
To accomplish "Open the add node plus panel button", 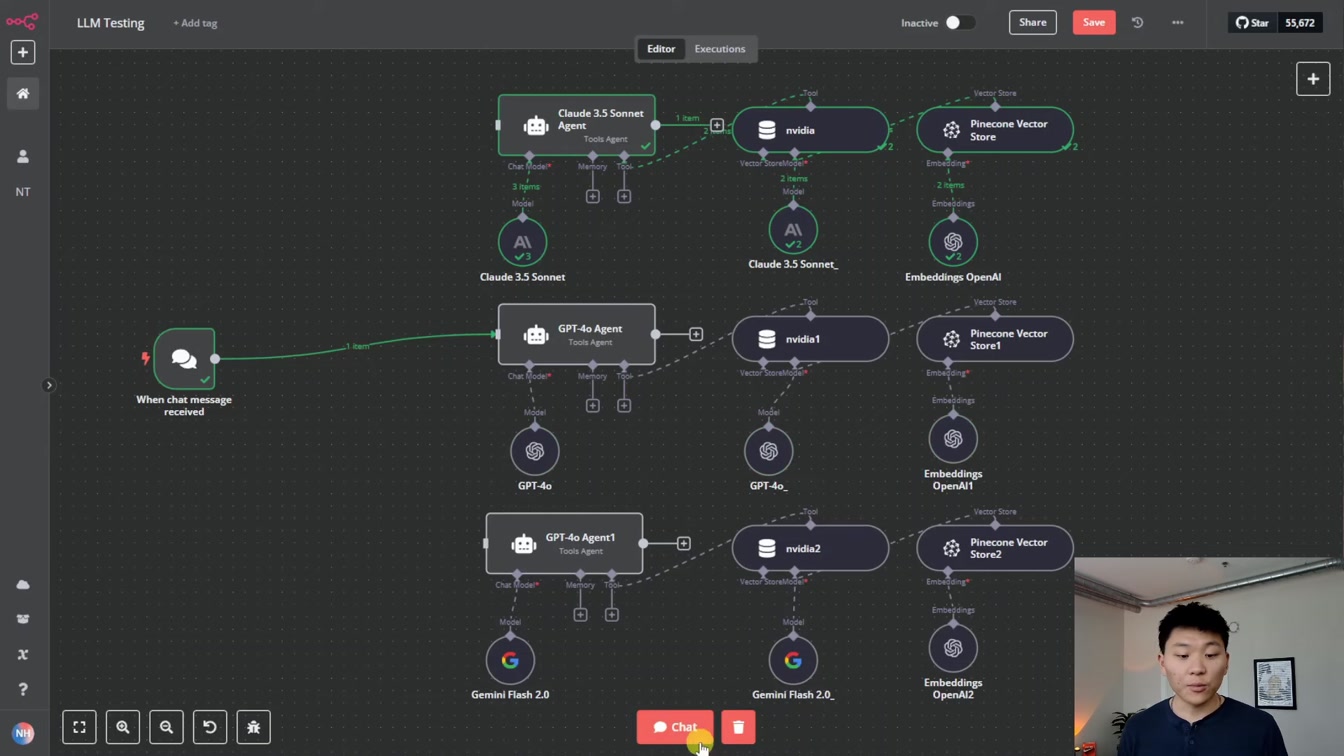I will pyautogui.click(x=1313, y=79).
